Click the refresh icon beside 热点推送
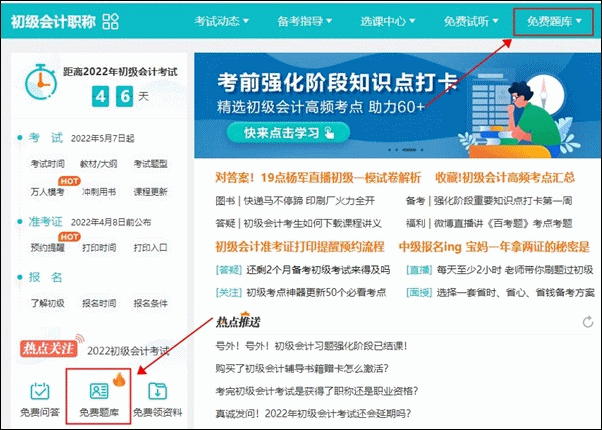 click(588, 322)
